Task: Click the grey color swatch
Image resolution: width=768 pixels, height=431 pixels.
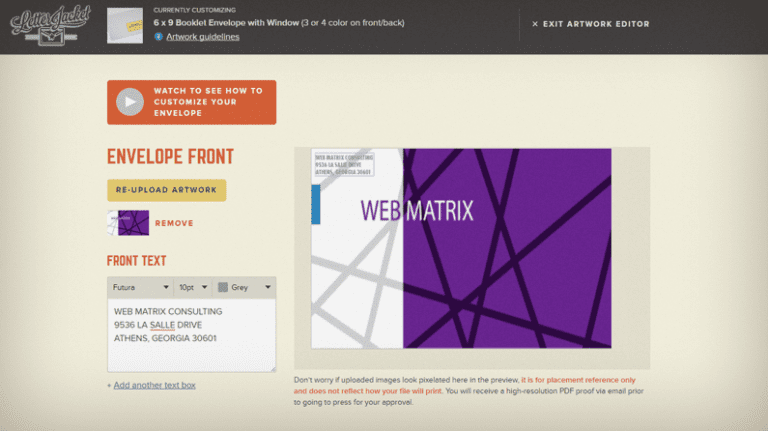Action: coord(223,287)
